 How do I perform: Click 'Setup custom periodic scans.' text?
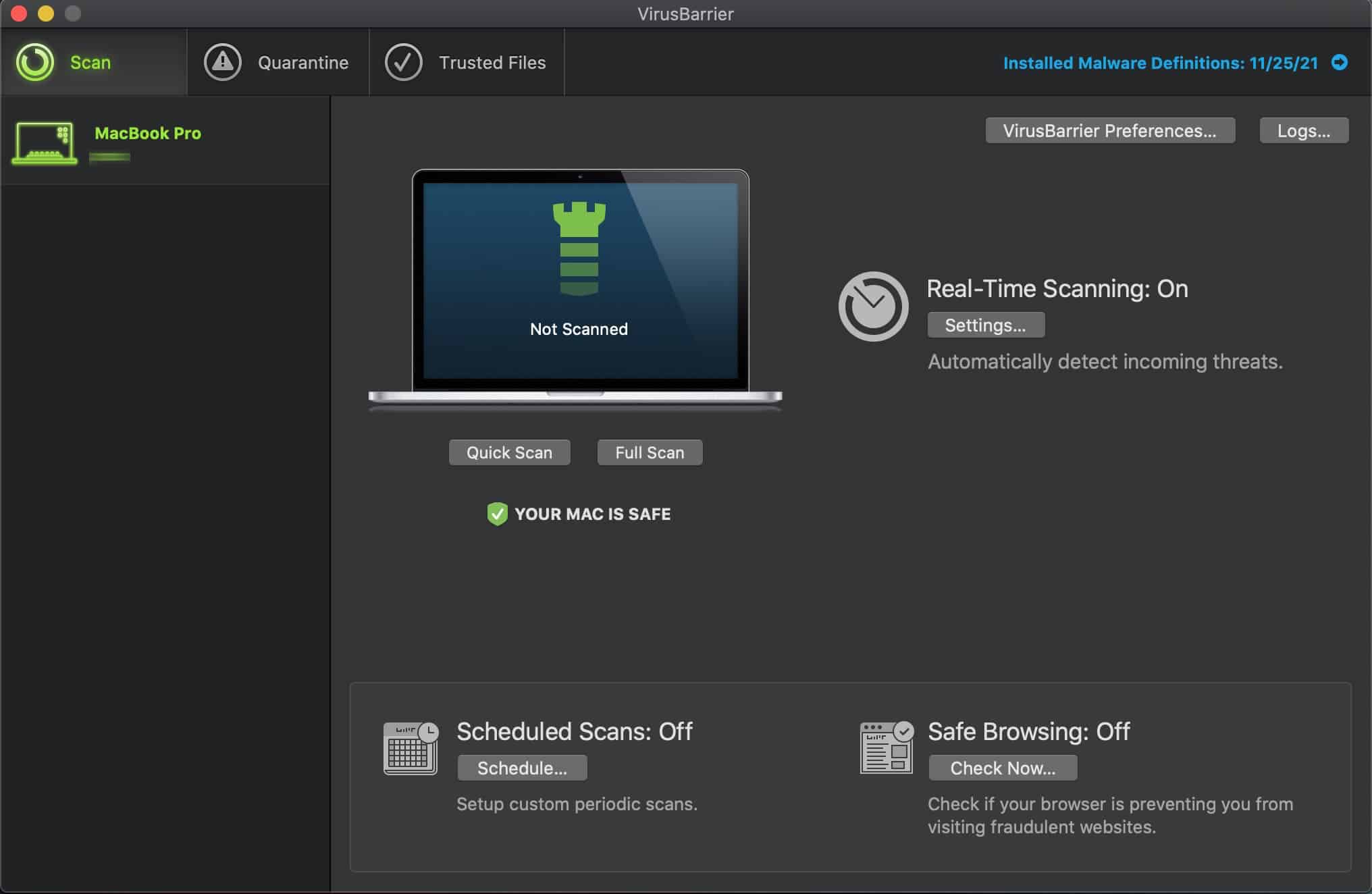(577, 804)
